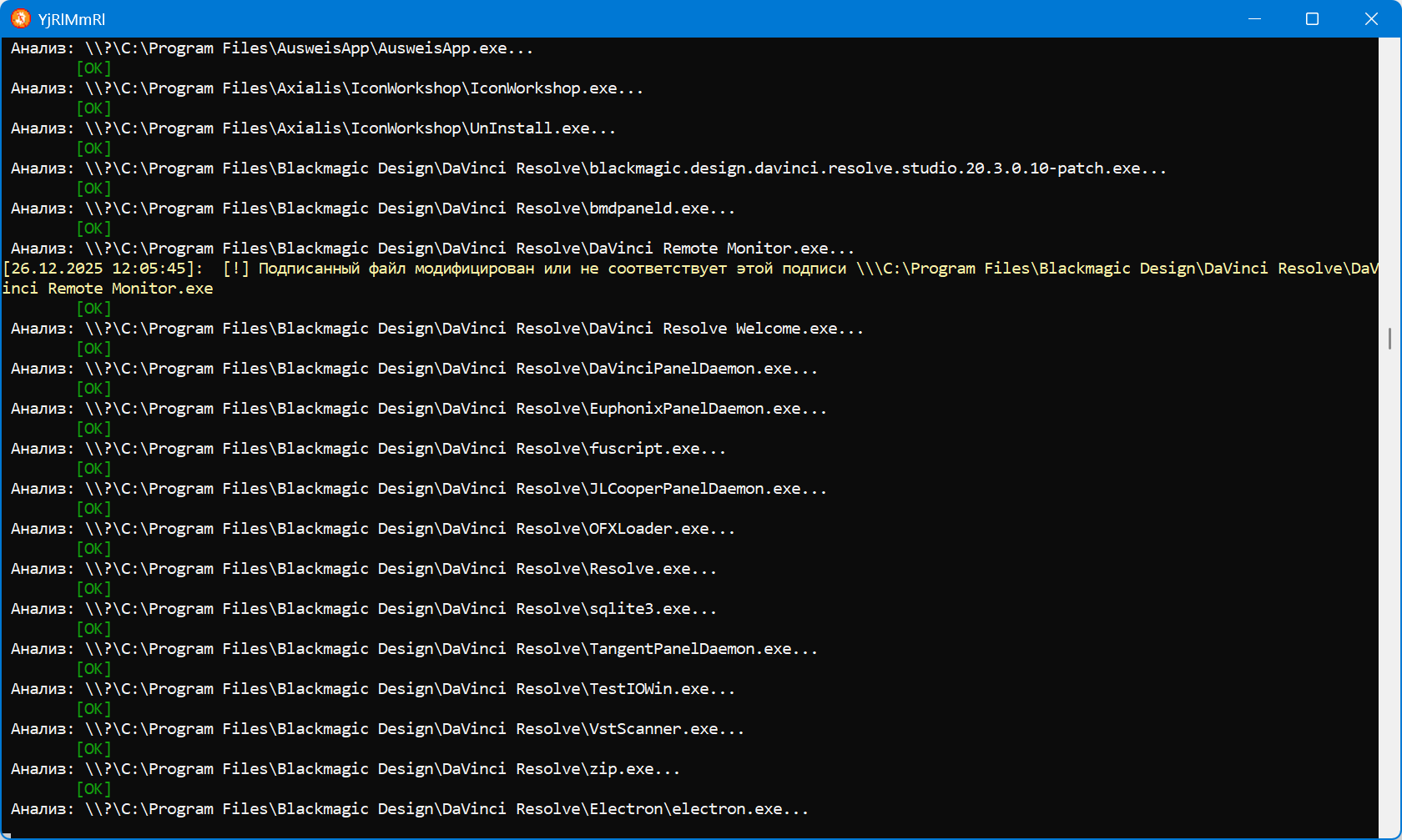Click the Axialis UnInstall.exe line
This screenshot has width=1402, height=840.
[x=313, y=128]
